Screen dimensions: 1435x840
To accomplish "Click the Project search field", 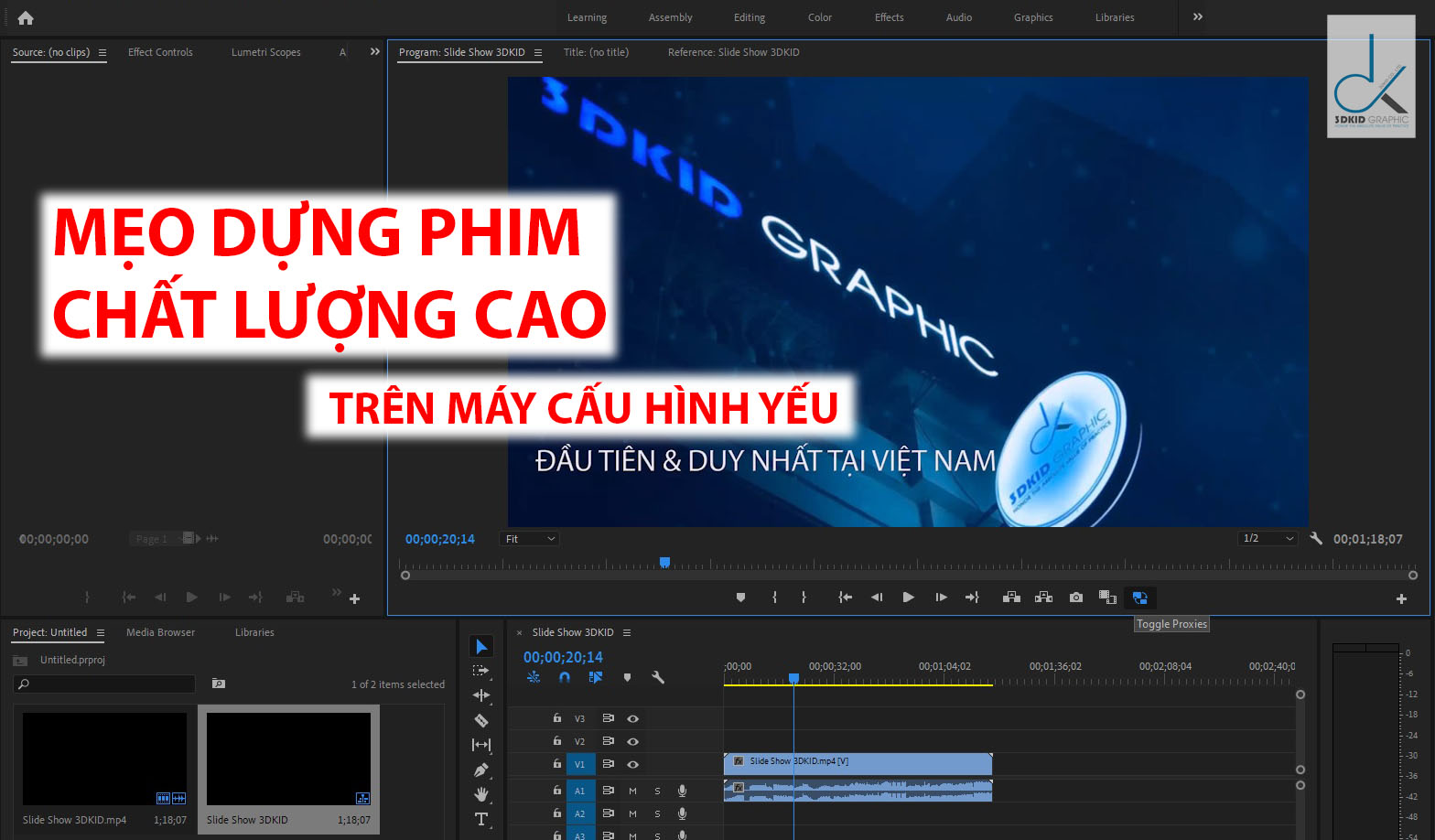I will [x=104, y=684].
